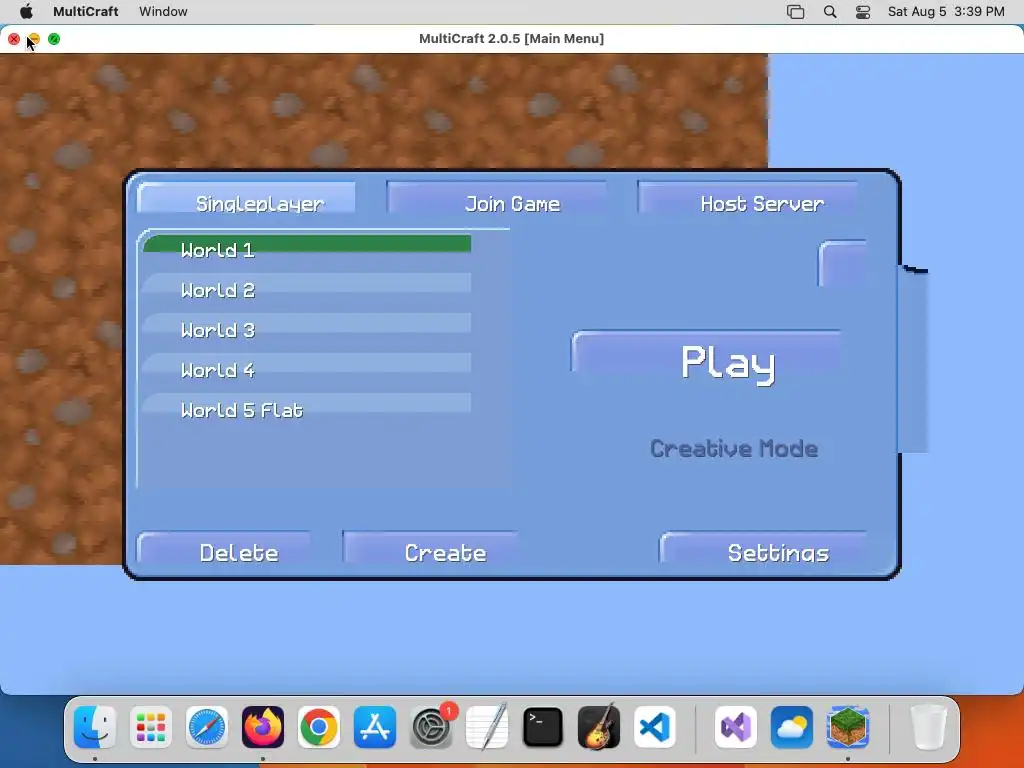Screen dimensions: 1024x768
Task: Select World 2 in the list
Action: [x=307, y=289]
